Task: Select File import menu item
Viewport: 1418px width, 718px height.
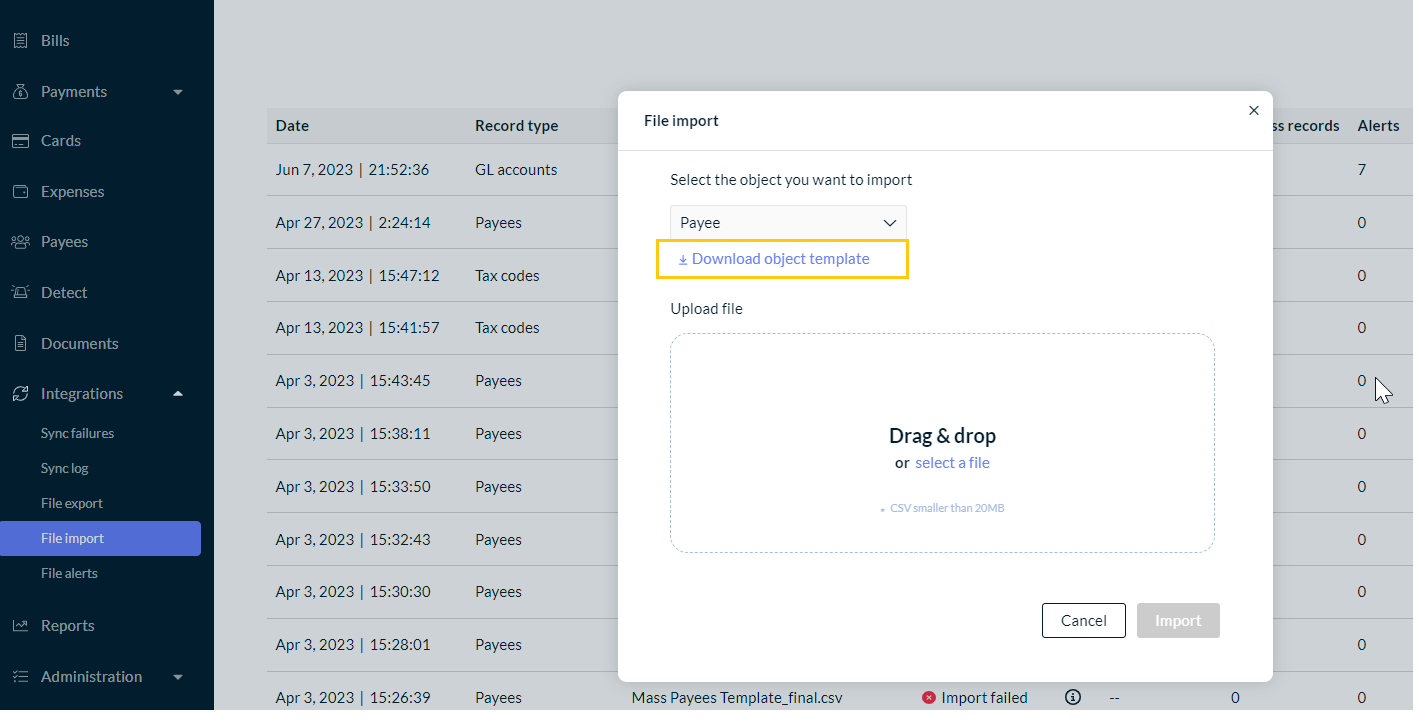Action: tap(100, 539)
